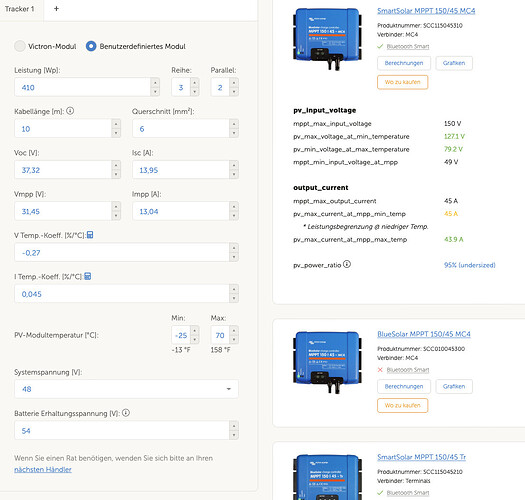The width and height of the screenshot is (525, 500).
Task: Click Berechnungen under BlueSolar MPPT 150/45 MC4
Action: coord(404,386)
